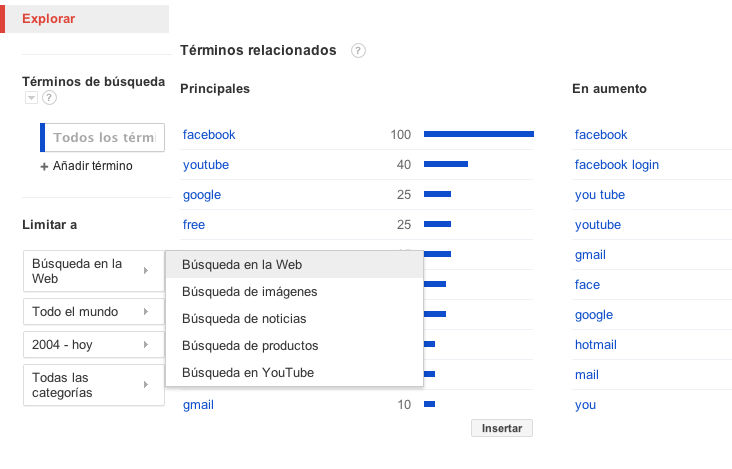Click the plus icon to Añadir término
This screenshot has height=469, width=732.
[x=44, y=166]
